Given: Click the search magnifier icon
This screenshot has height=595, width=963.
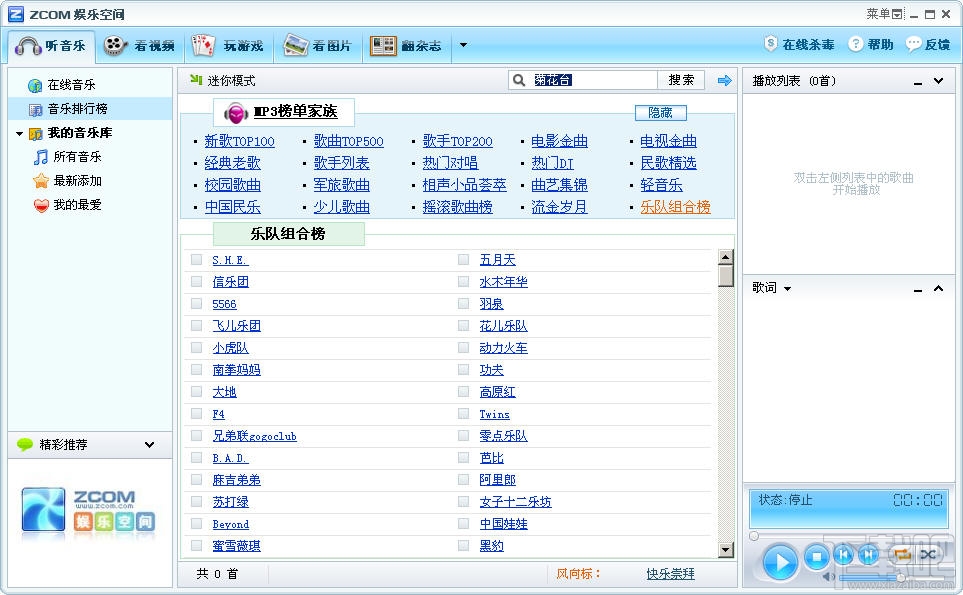Looking at the screenshot, I should pos(519,80).
